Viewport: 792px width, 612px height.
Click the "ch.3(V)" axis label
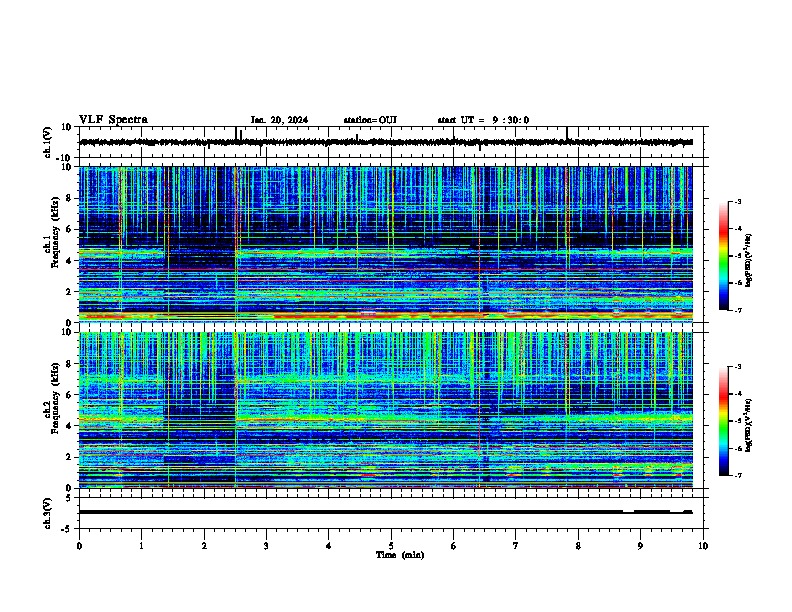pyautogui.click(x=48, y=514)
